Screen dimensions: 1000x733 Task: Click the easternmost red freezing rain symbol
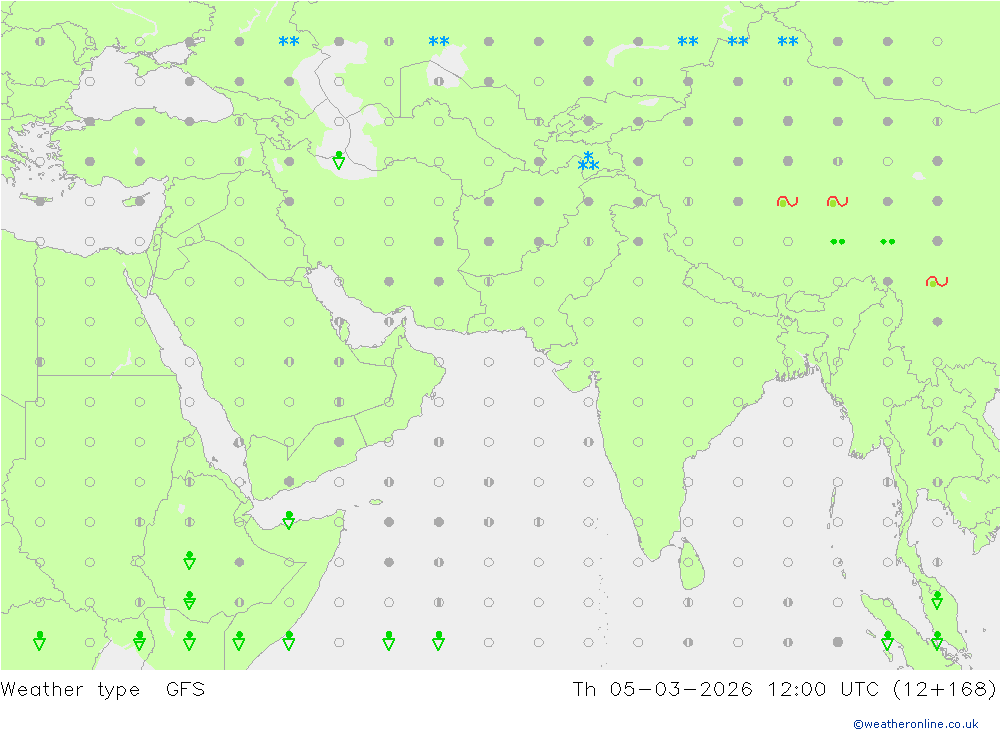click(937, 281)
